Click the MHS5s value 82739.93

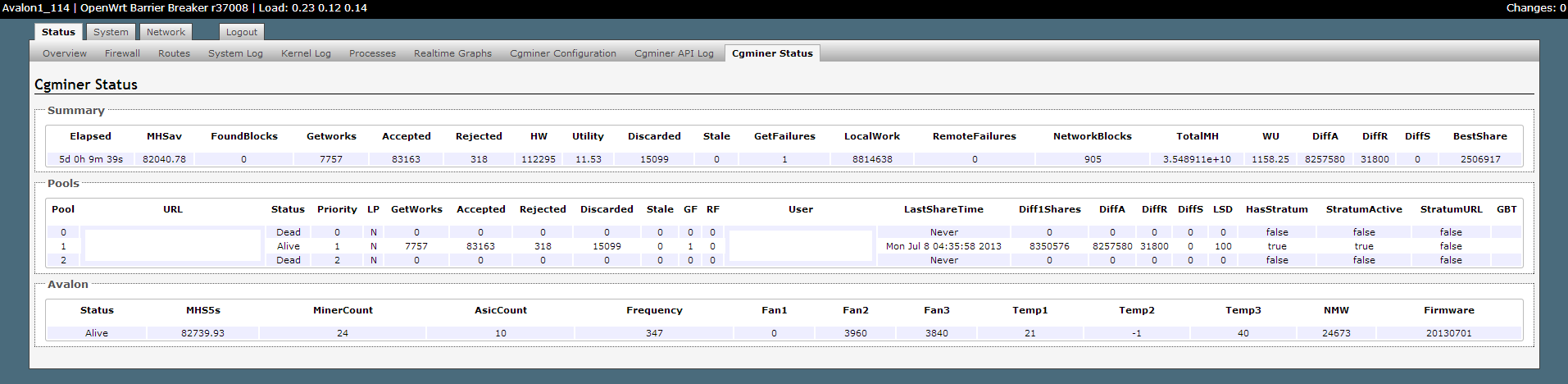tap(202, 333)
